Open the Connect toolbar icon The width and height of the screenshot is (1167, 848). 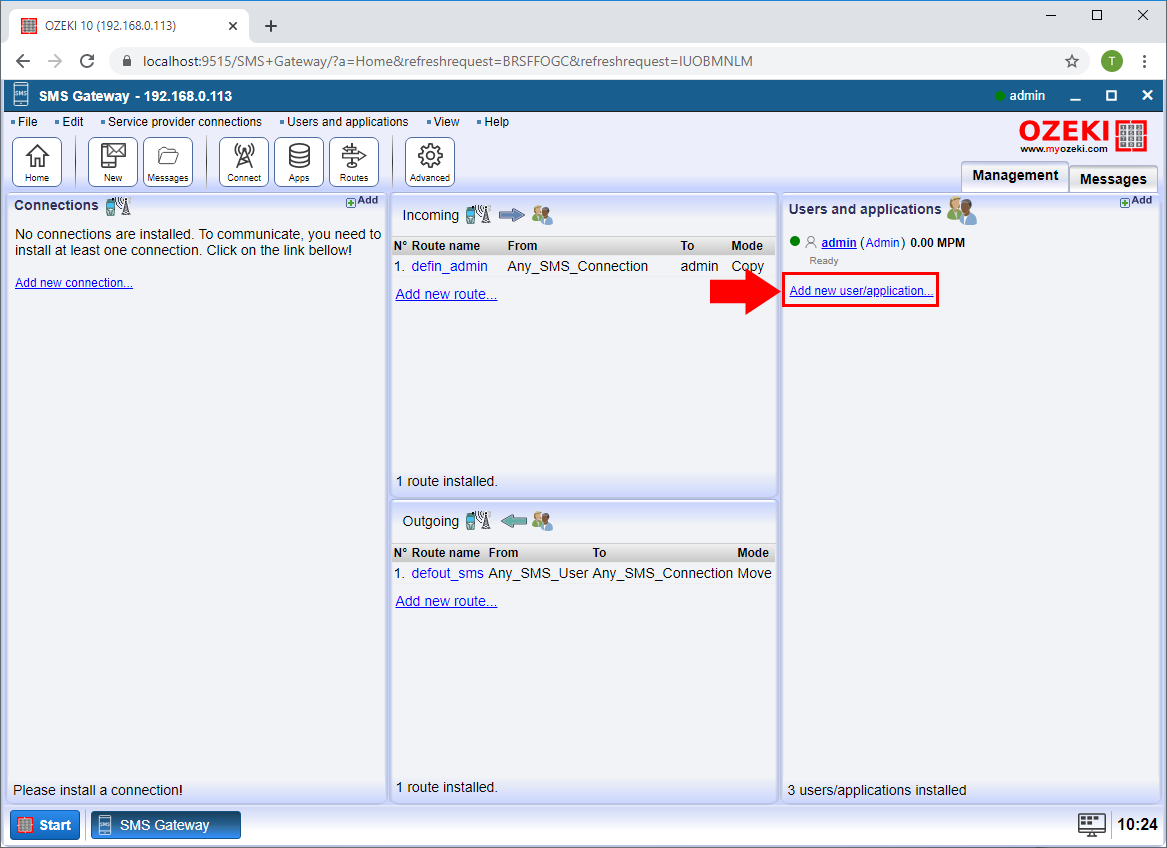click(x=244, y=162)
